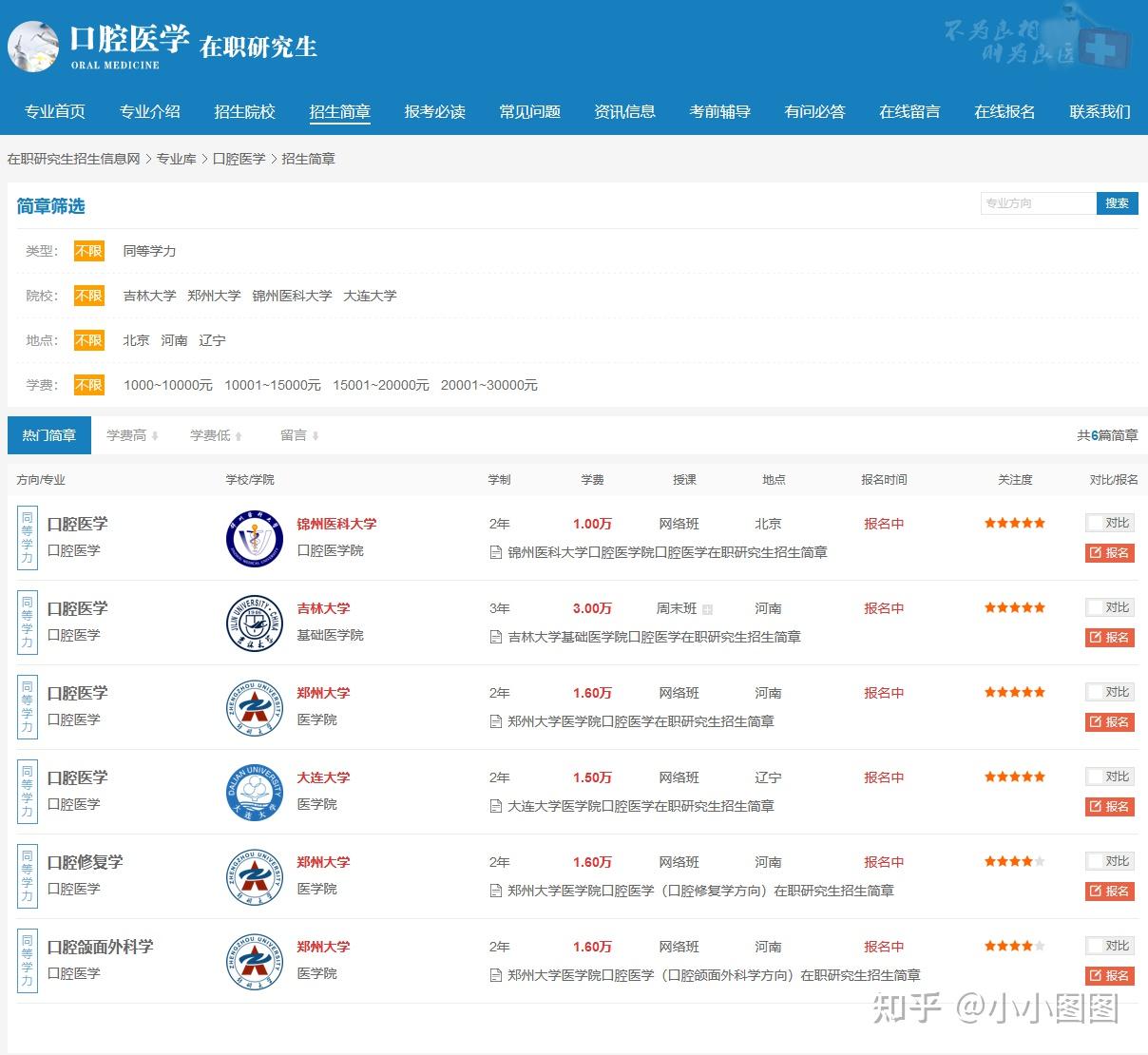The width and height of the screenshot is (1148, 1055).
Task: Open the 专业介绍 nav item
Action: pos(150,111)
